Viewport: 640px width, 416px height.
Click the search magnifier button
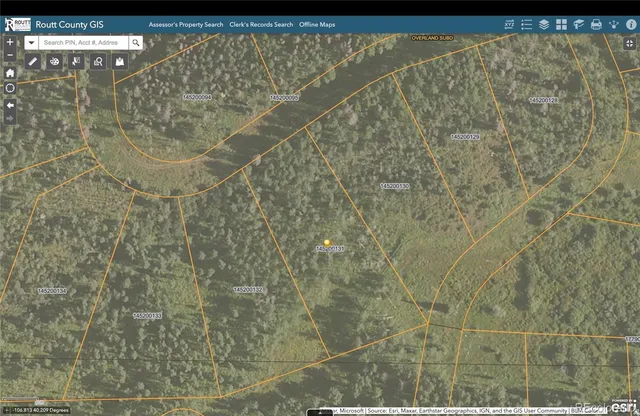click(136, 43)
